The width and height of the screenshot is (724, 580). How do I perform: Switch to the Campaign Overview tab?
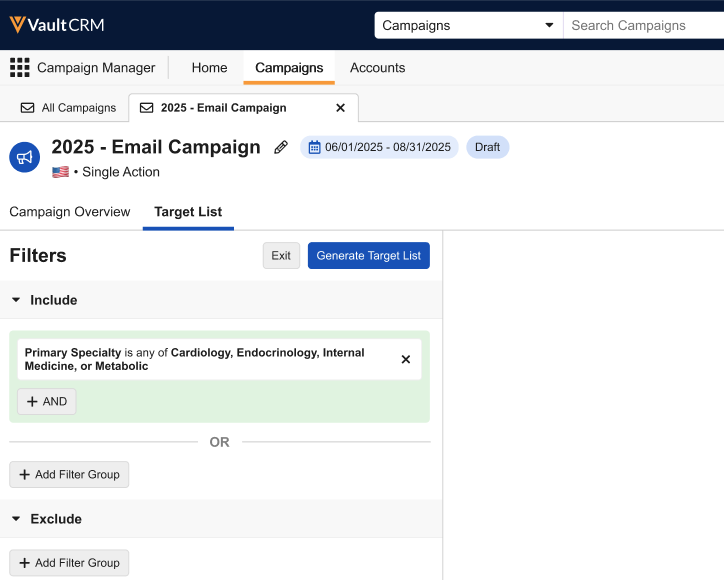(70, 212)
